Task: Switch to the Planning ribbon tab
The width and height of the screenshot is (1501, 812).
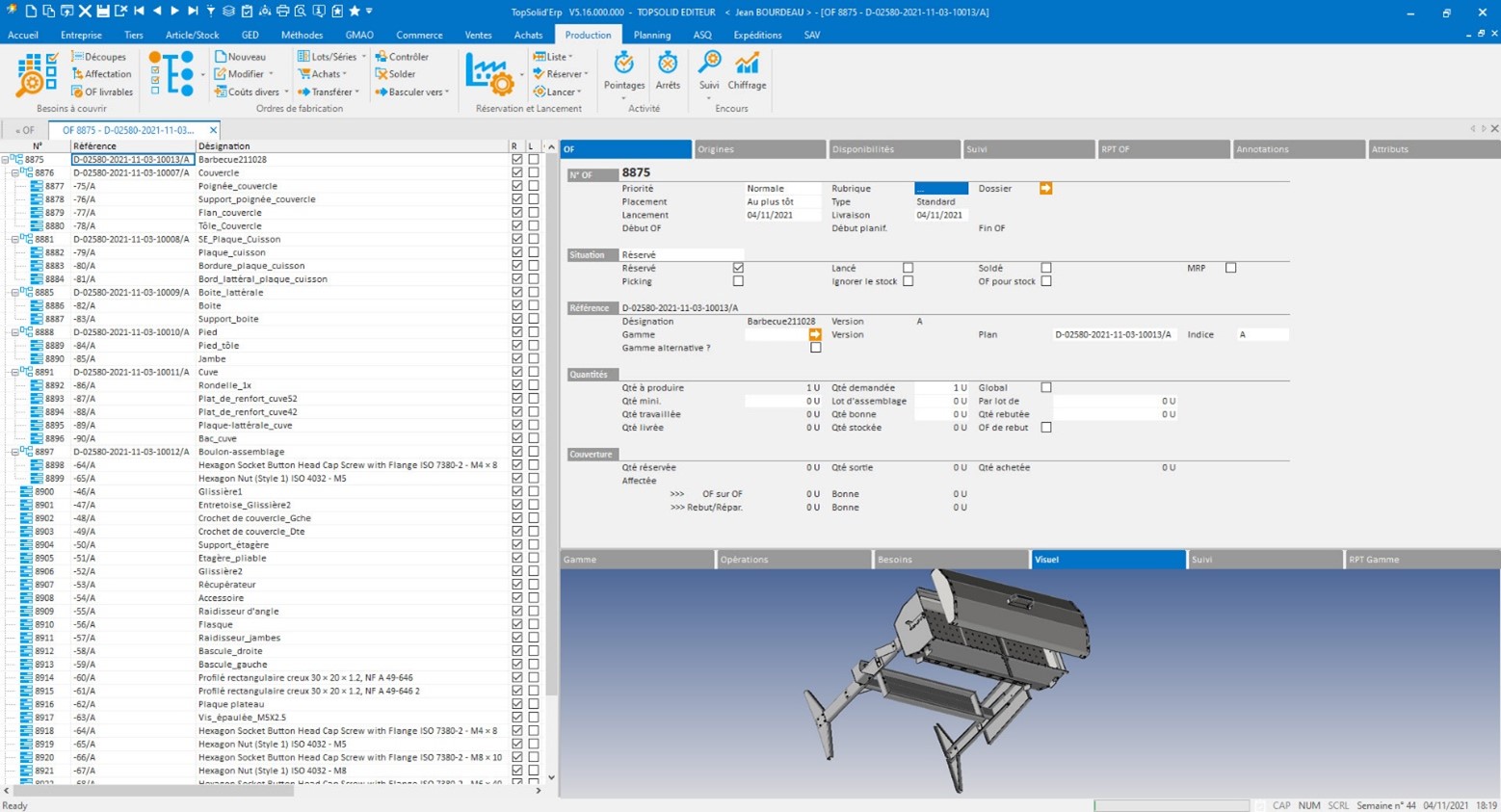Action: point(651,35)
